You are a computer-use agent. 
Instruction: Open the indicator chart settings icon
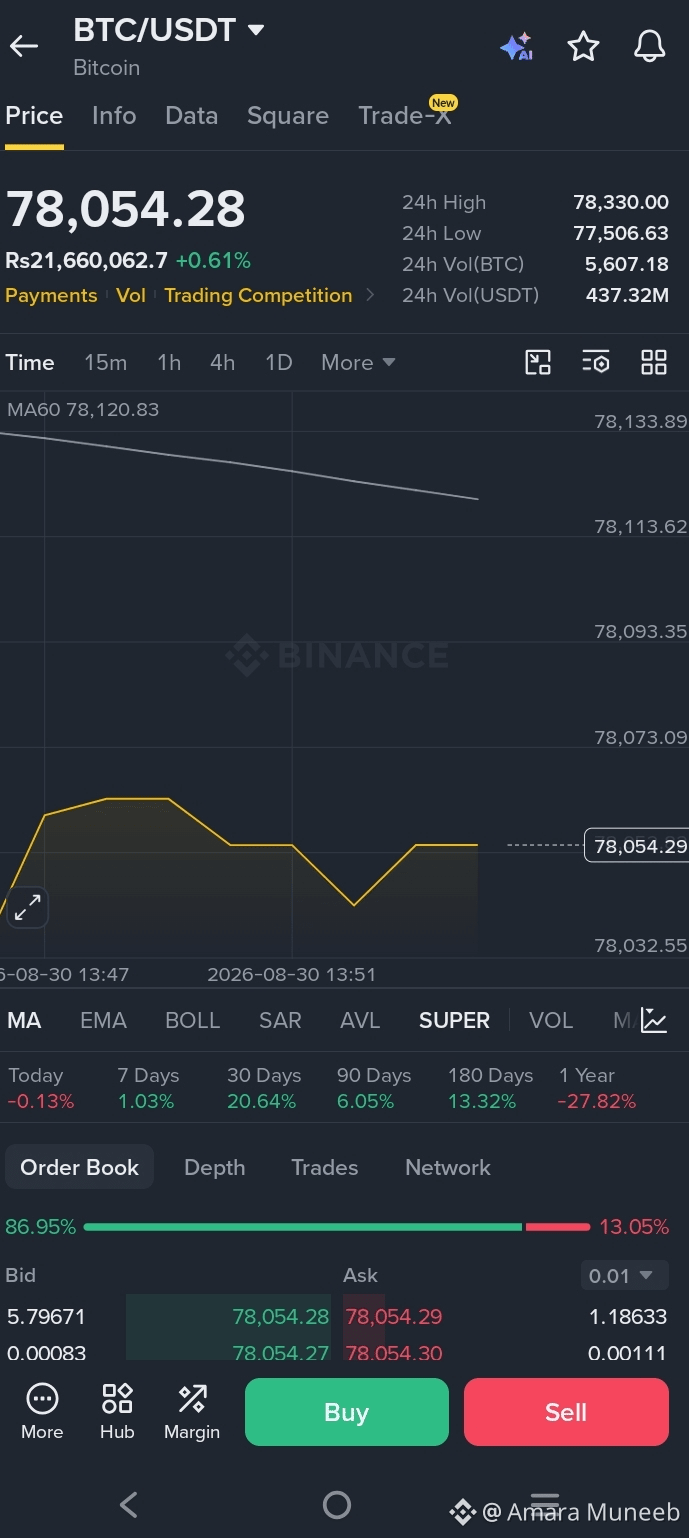coord(654,1020)
